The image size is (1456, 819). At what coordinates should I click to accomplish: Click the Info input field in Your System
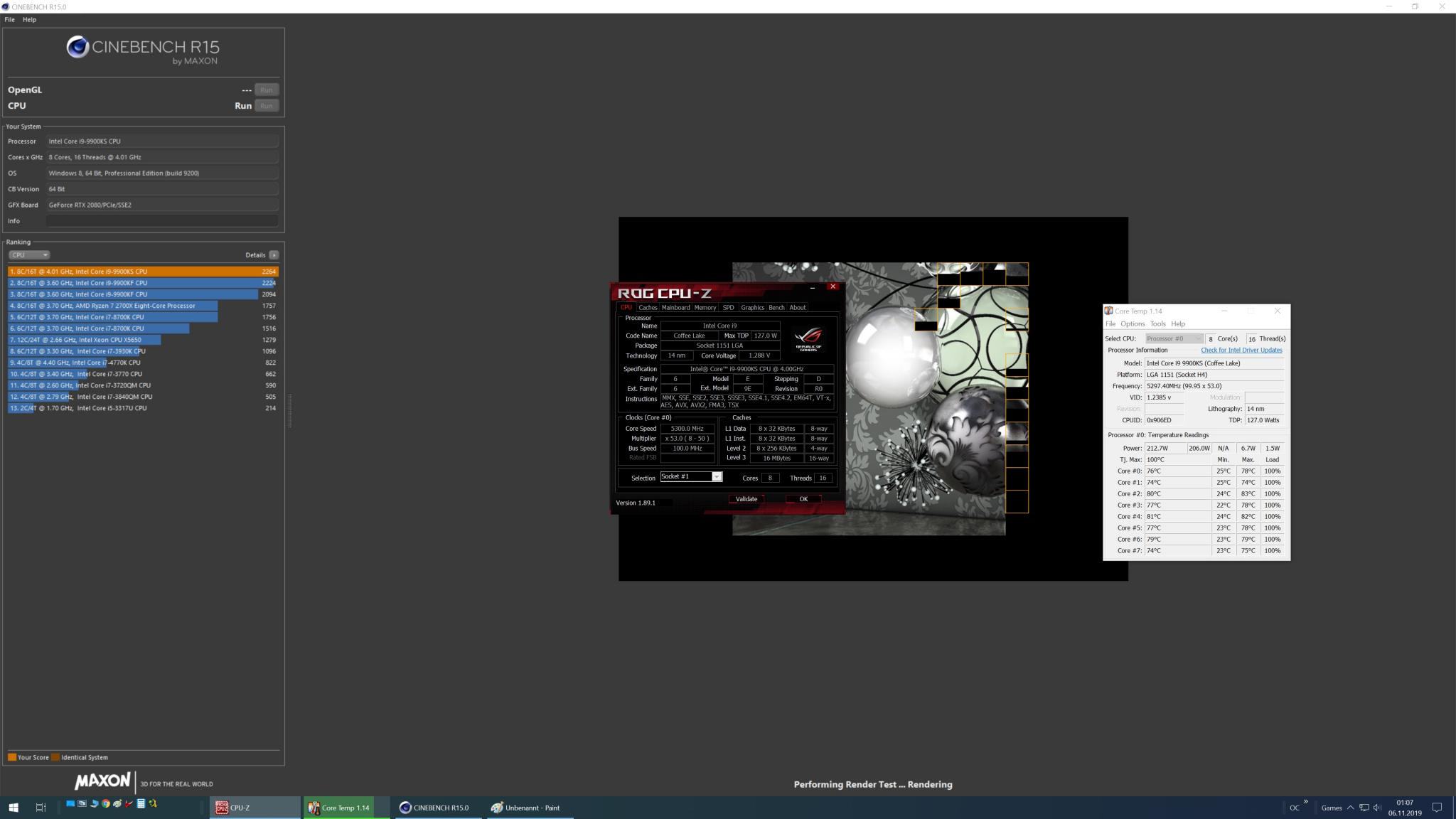pyautogui.click(x=162, y=220)
